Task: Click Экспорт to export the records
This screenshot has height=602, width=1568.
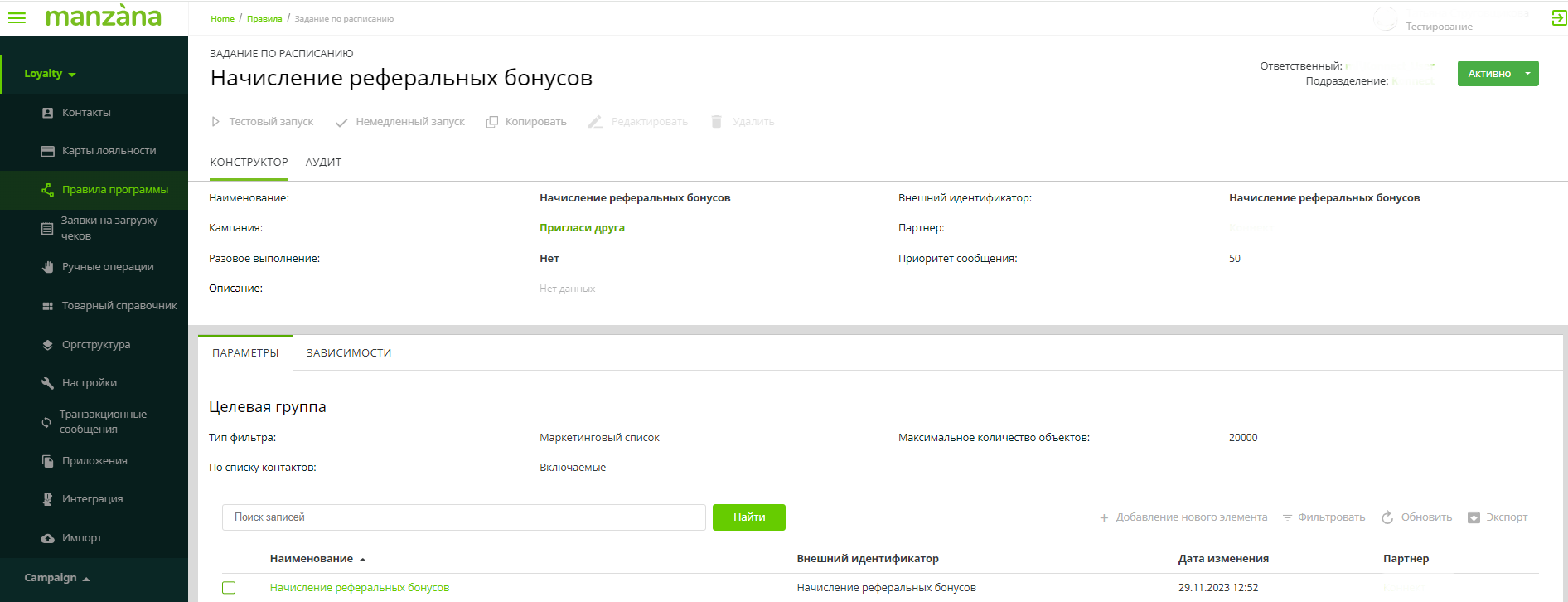Action: 1498,517
